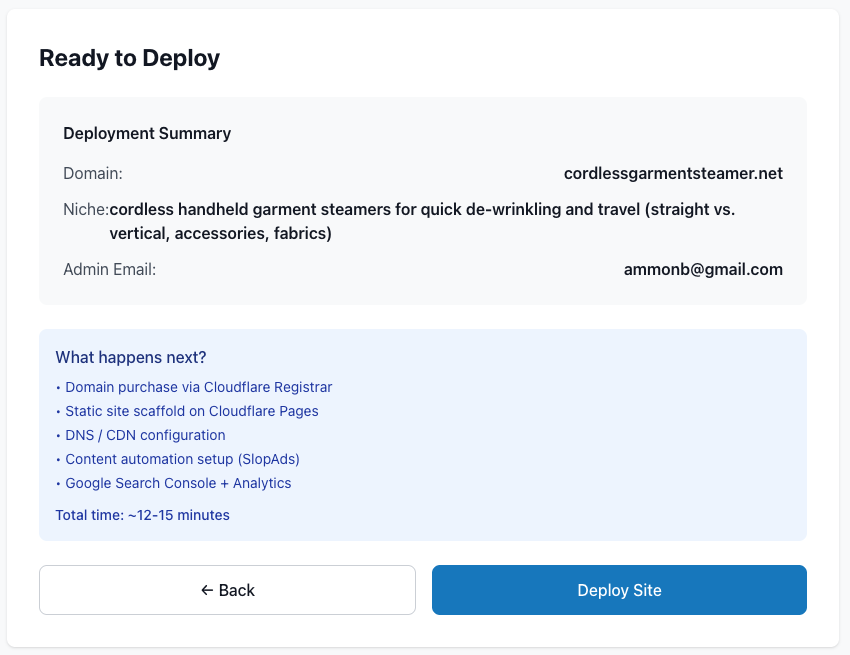This screenshot has height=655, width=850.
Task: Click the bullet before DNS / CDN configuration
Action: coord(58,436)
